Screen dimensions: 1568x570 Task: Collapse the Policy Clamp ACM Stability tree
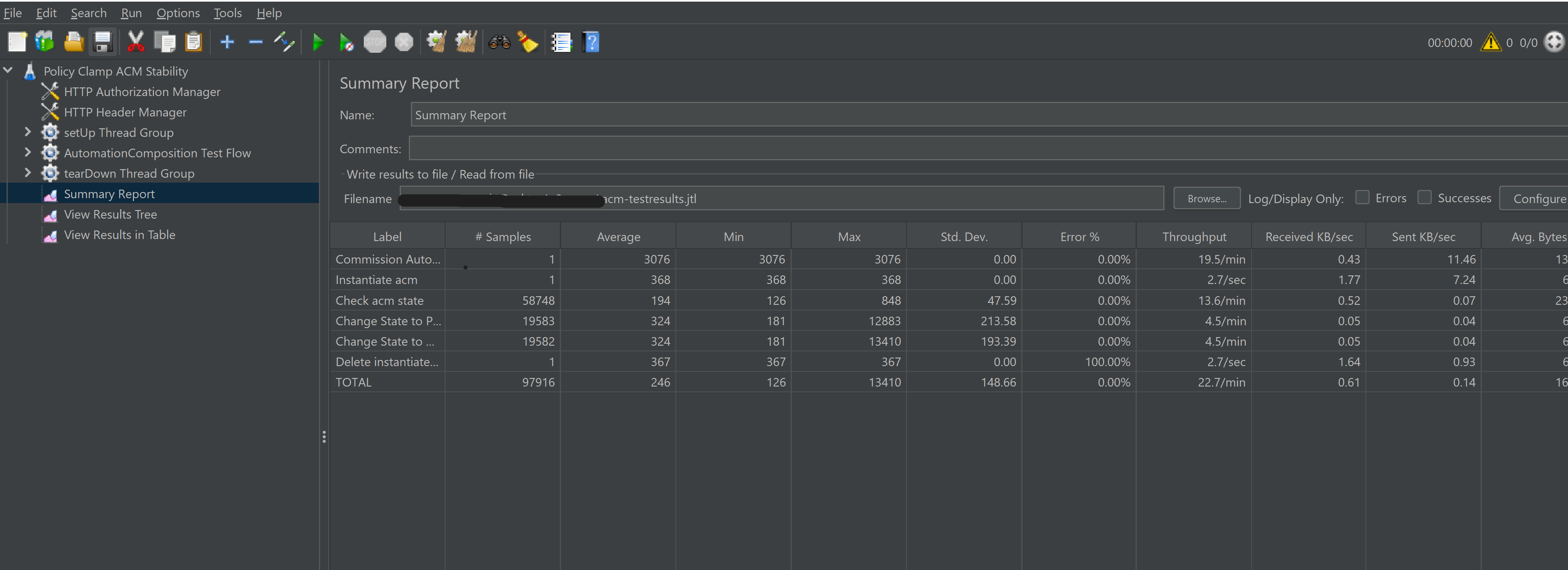(8, 71)
